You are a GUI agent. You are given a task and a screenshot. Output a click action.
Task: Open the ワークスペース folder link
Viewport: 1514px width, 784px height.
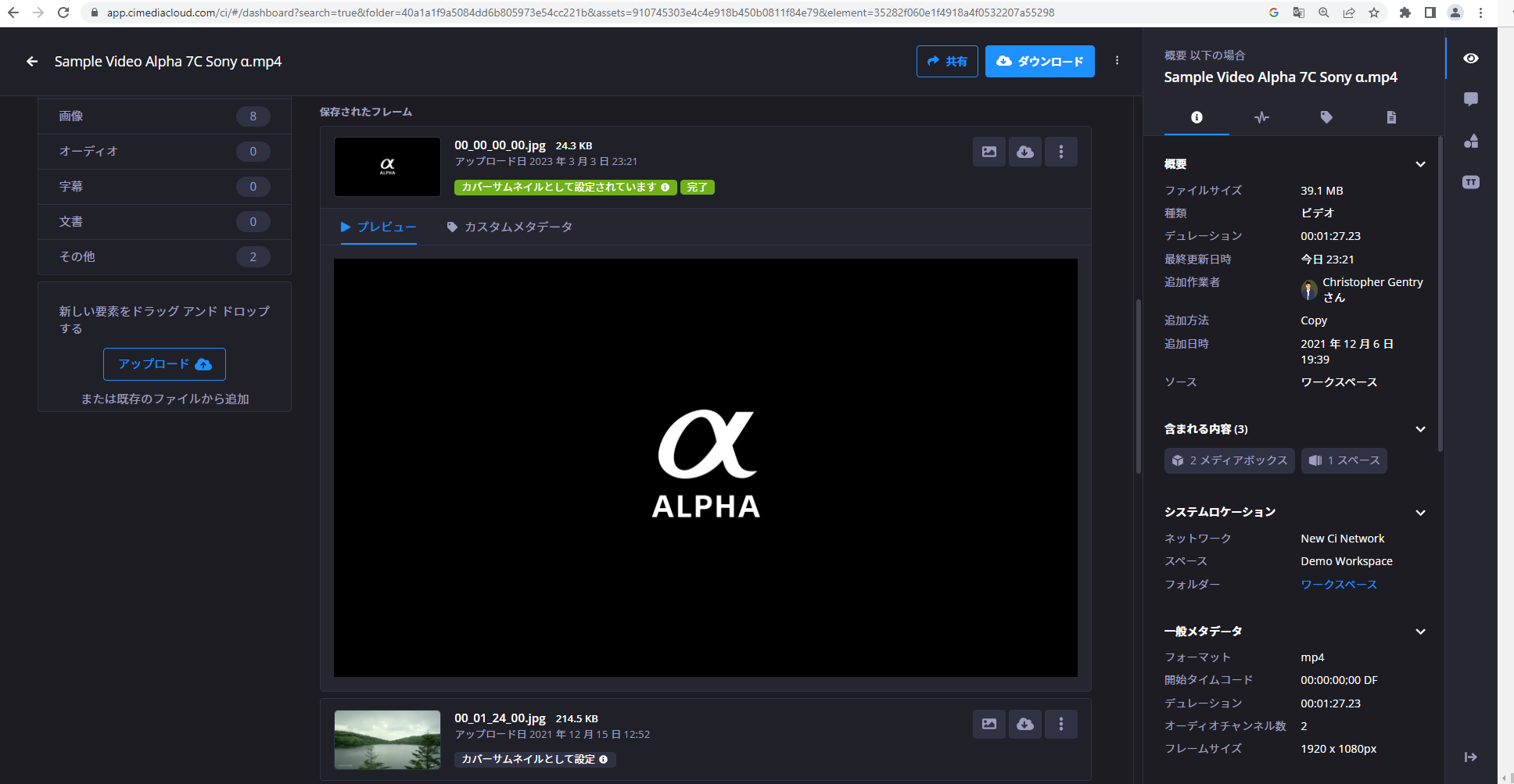tap(1339, 585)
